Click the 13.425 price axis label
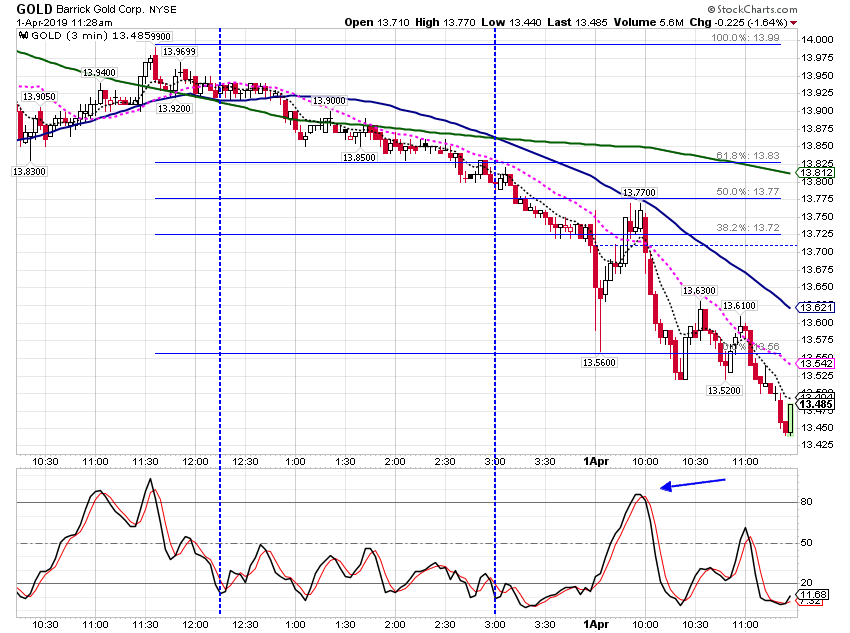This screenshot has width=850, height=633. click(817, 445)
